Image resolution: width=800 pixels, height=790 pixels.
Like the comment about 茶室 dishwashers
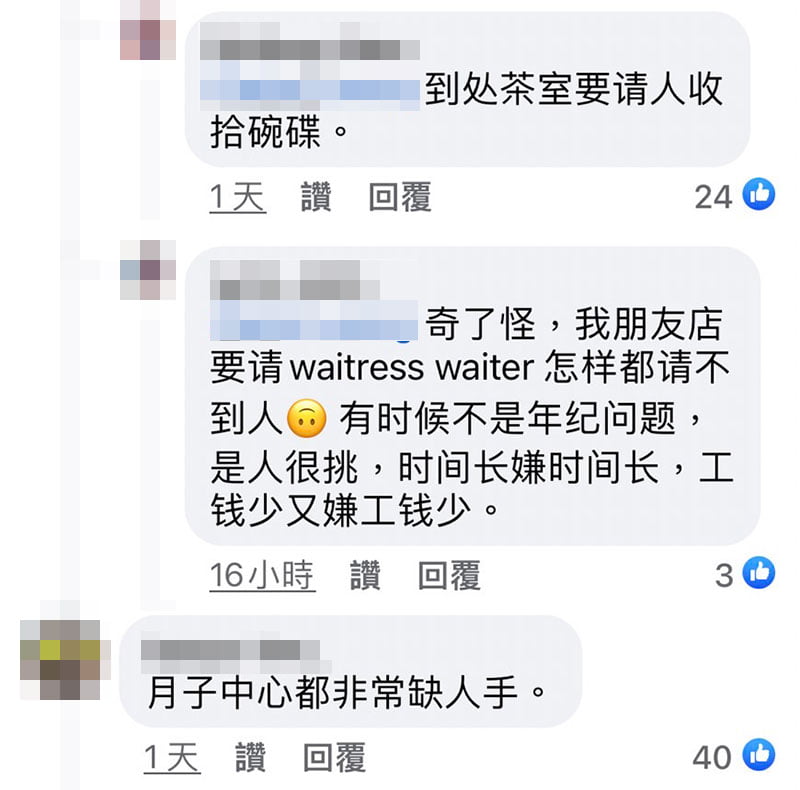316,196
